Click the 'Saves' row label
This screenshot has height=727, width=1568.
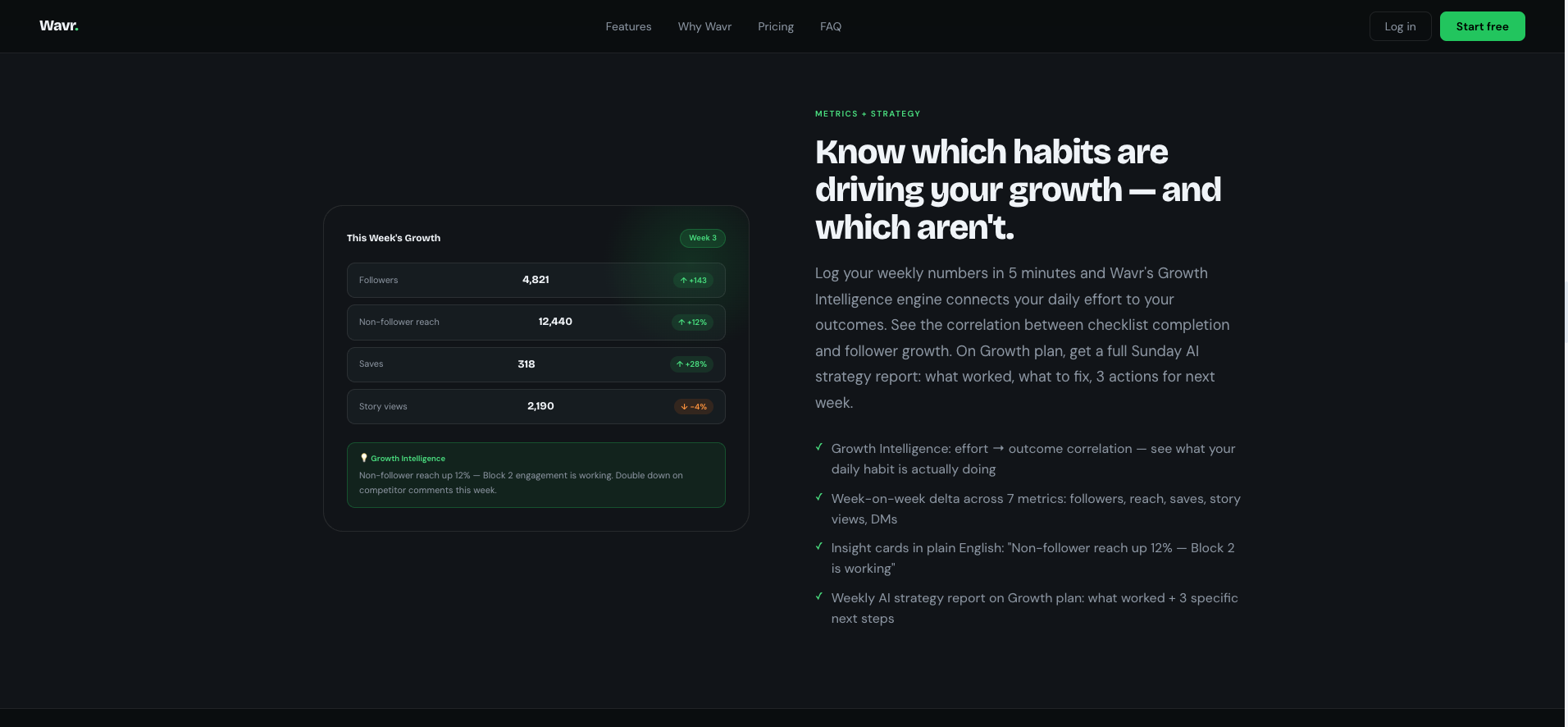pos(371,364)
